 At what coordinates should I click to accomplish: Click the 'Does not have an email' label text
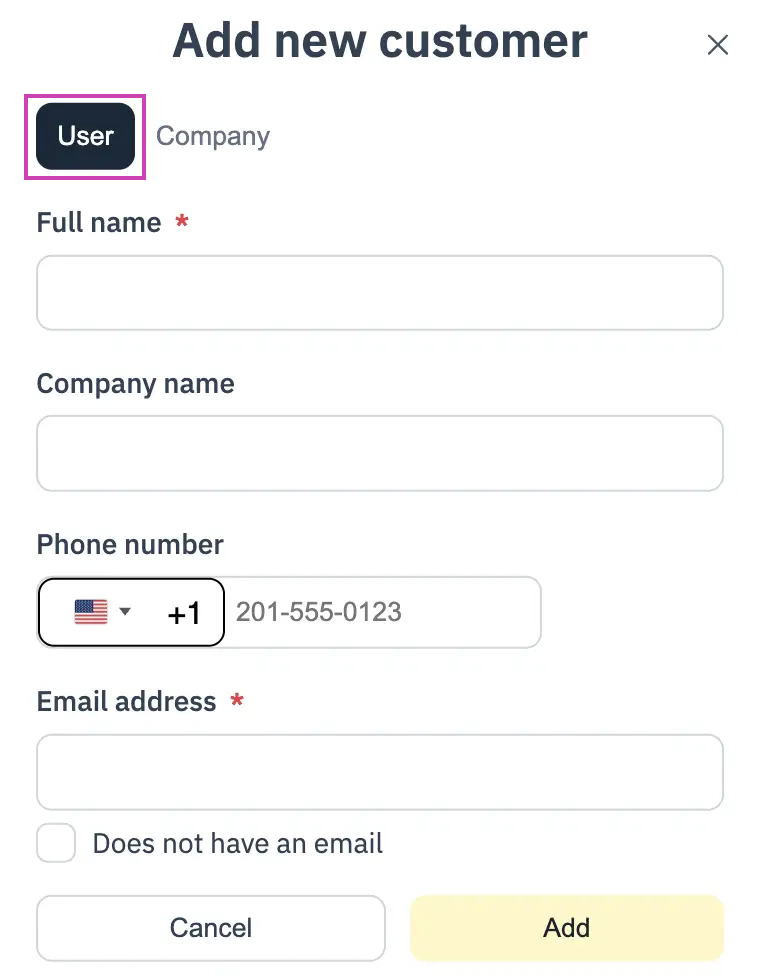click(x=238, y=844)
